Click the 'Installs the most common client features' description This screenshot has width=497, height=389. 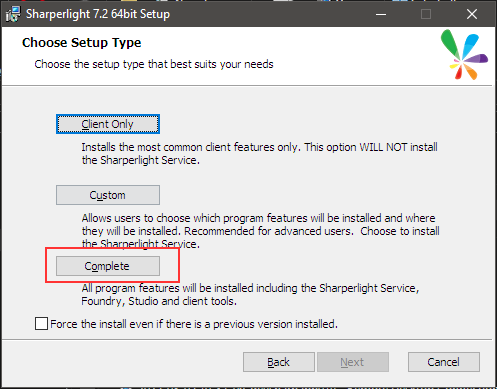(x=260, y=154)
